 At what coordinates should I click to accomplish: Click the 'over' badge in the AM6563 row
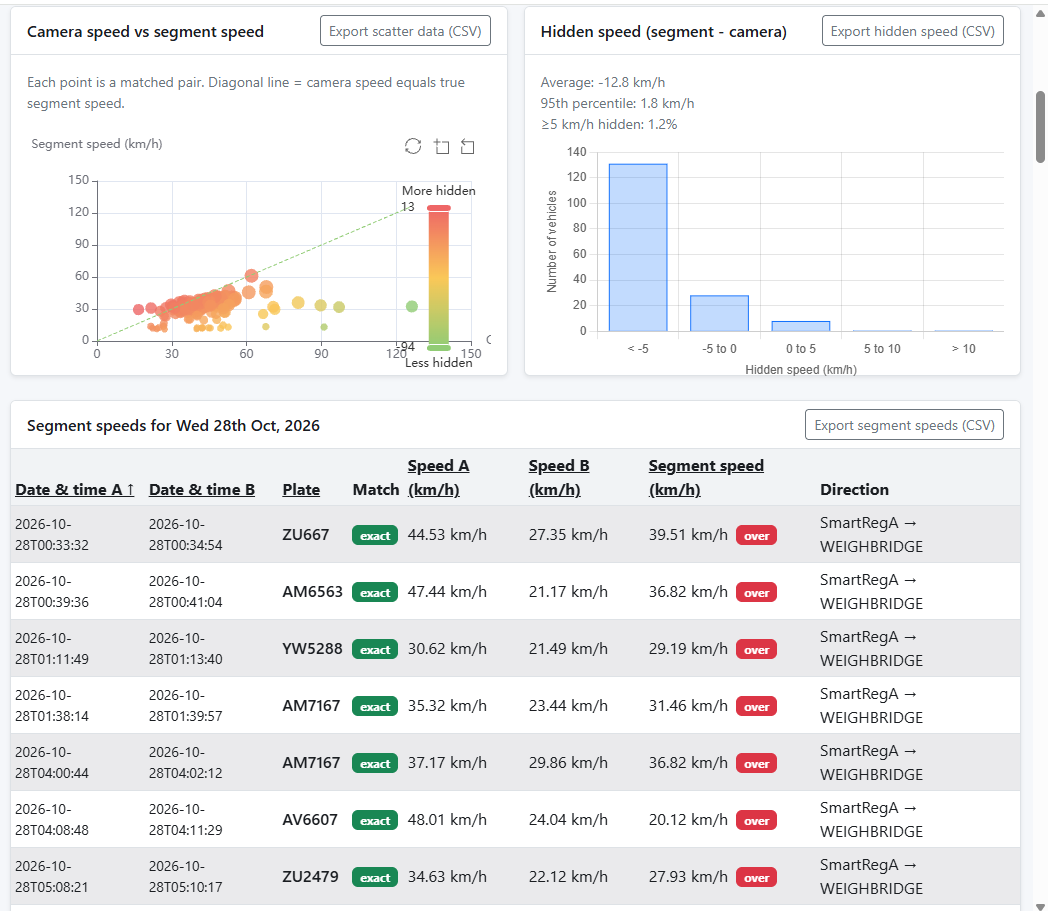pos(757,592)
